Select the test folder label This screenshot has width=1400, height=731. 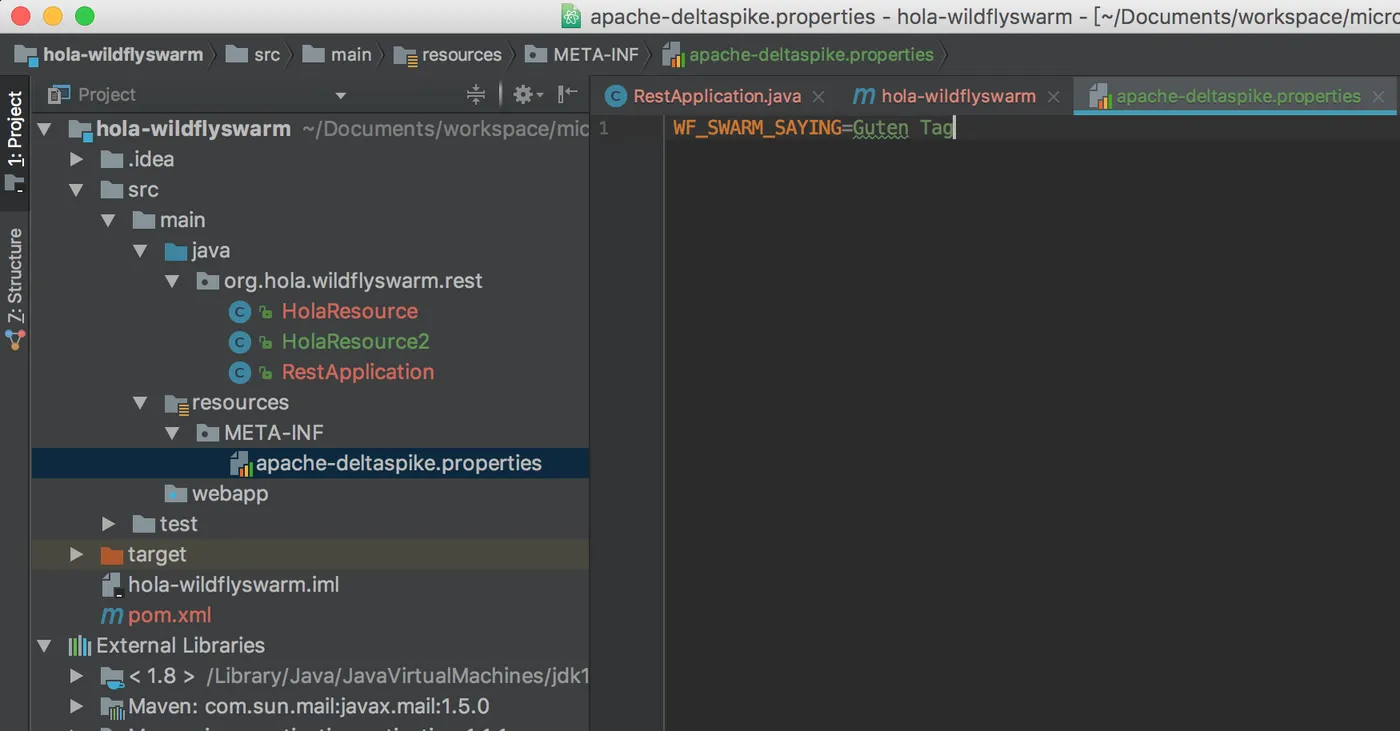pos(179,524)
